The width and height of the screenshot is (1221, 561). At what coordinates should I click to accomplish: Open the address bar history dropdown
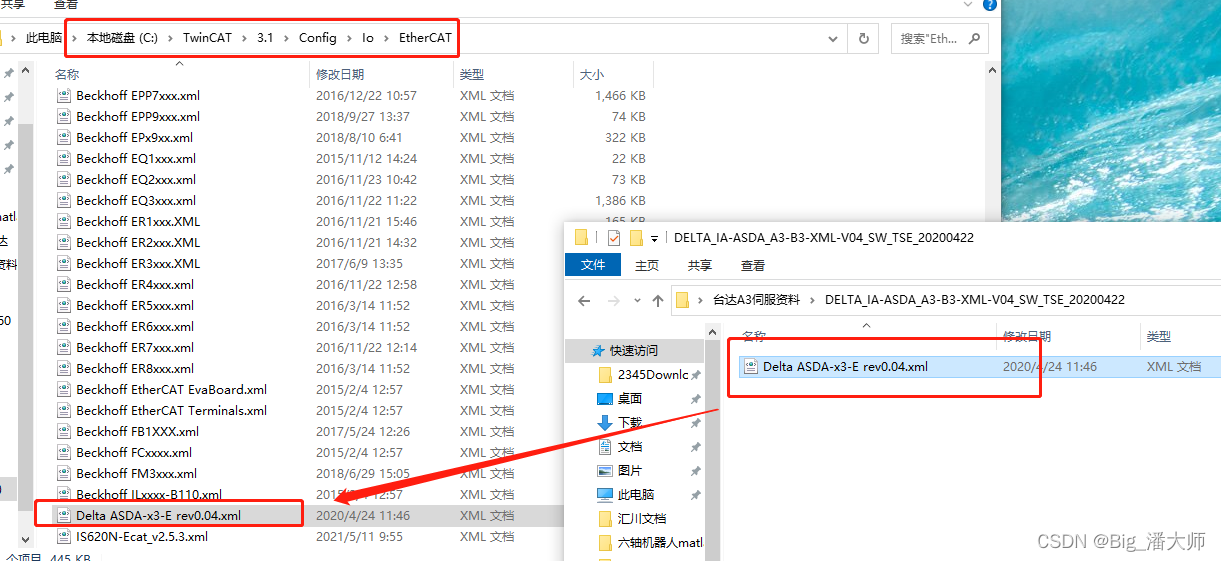point(832,38)
